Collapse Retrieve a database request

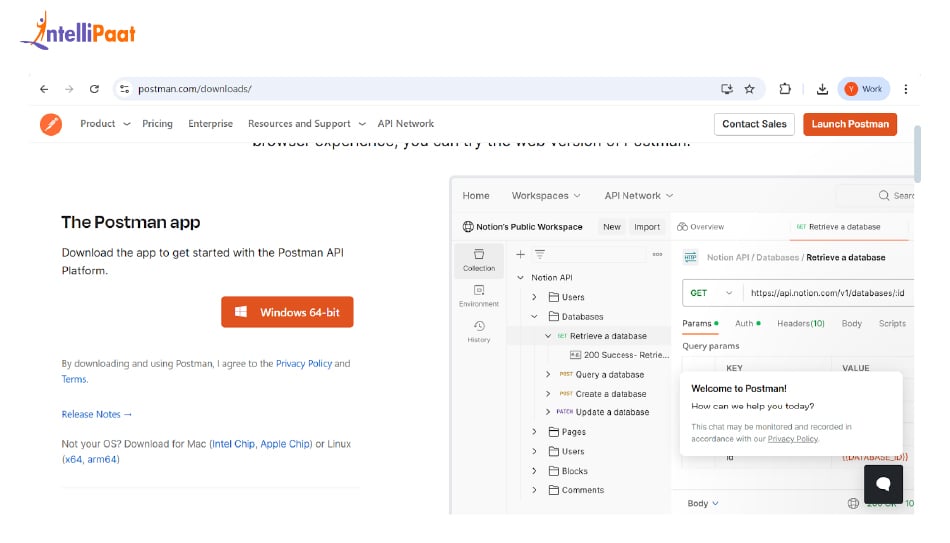[x=548, y=336]
